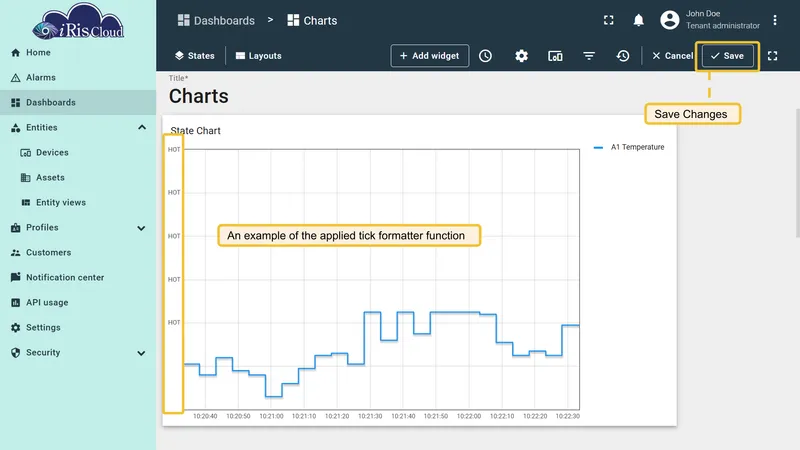
Task: Open version history icon
Action: tap(622, 56)
